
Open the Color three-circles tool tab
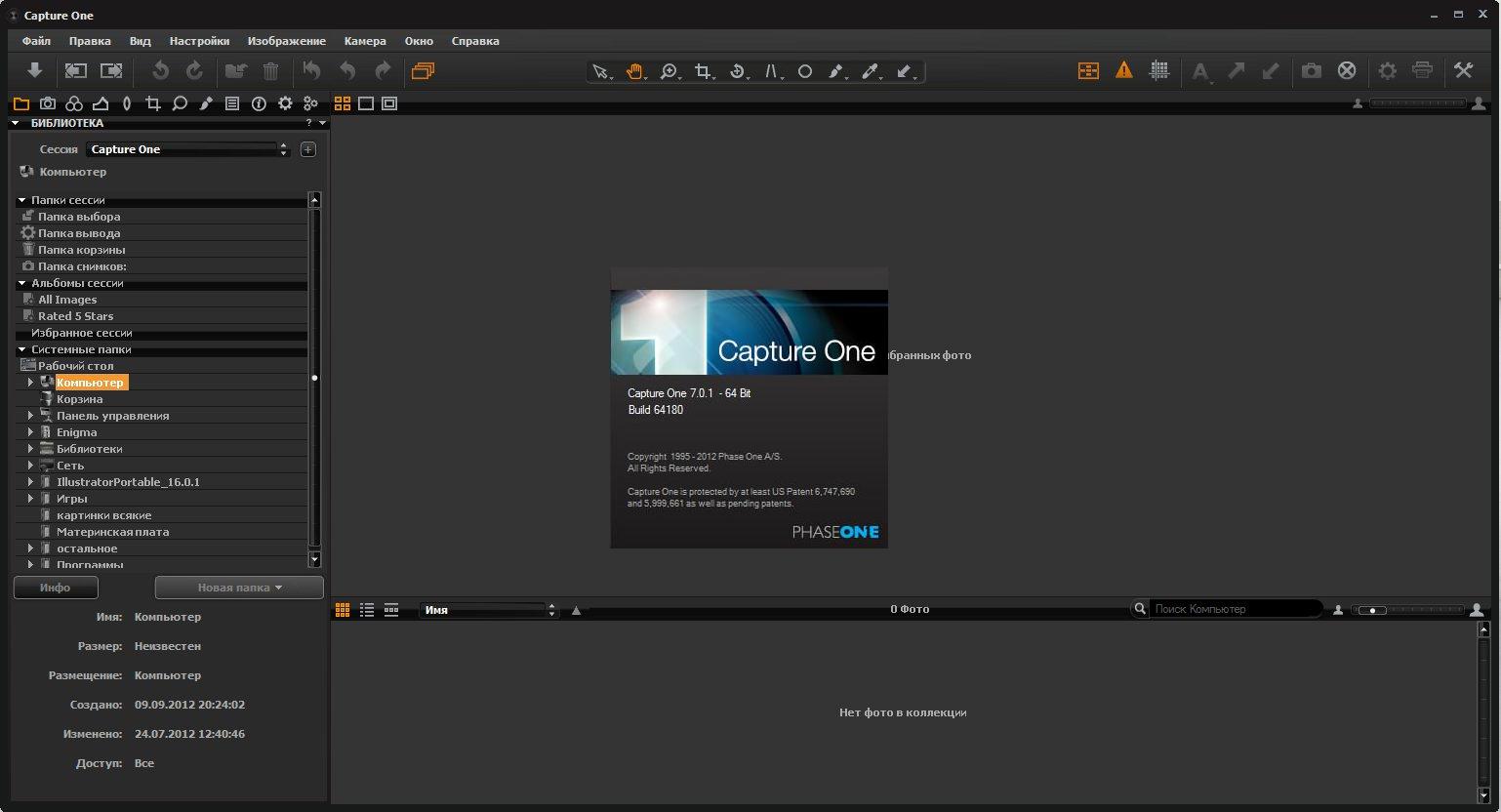pos(74,103)
